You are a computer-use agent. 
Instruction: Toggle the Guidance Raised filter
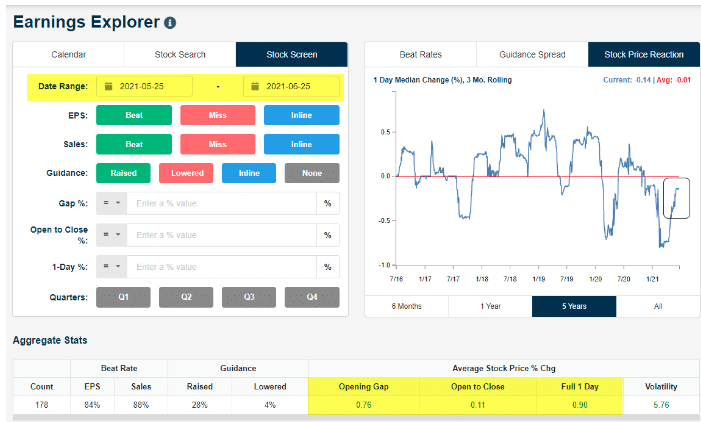click(123, 173)
